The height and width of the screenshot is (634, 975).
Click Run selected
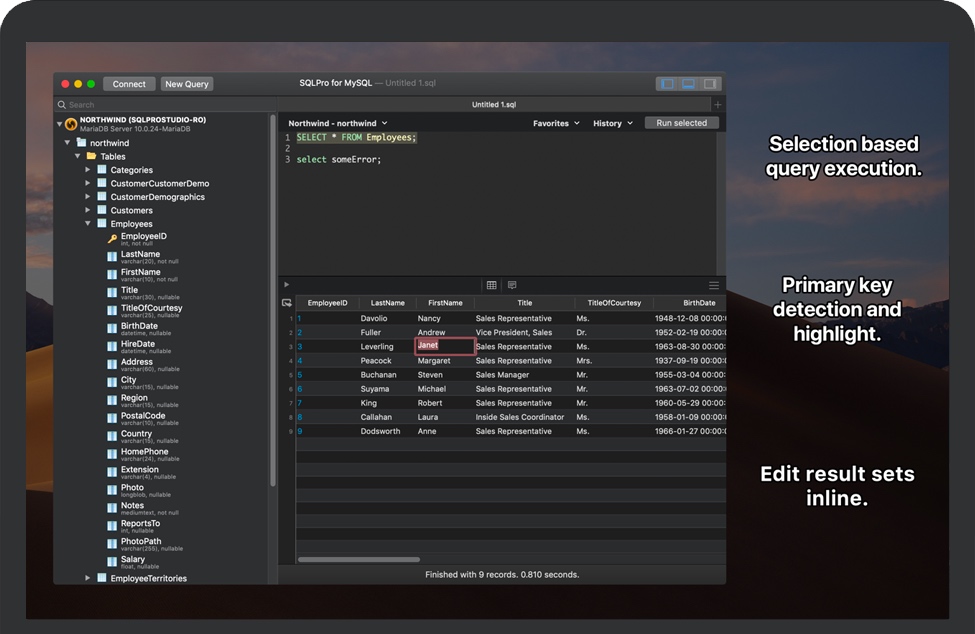pyautogui.click(x=682, y=122)
